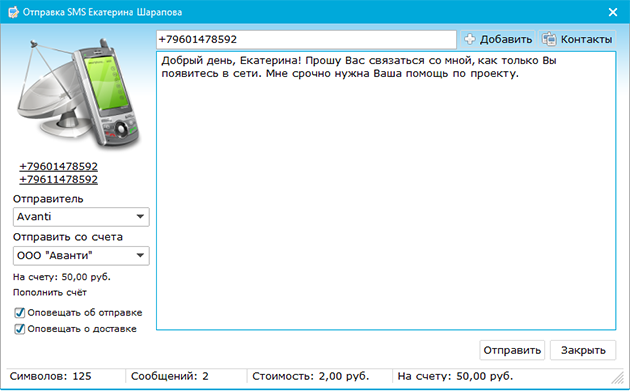Click the Символов: 125 status entry

51,376
